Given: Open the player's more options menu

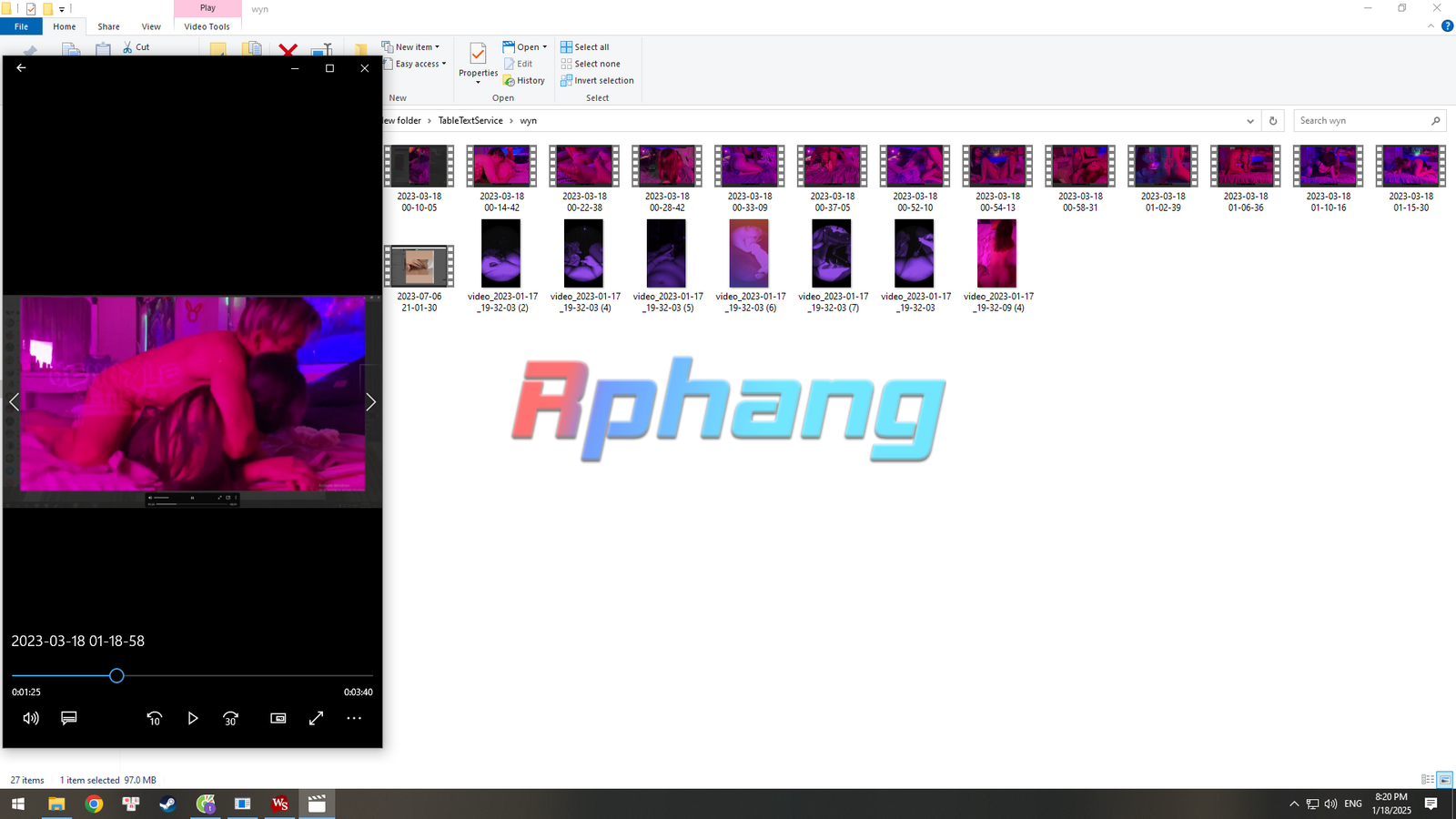Looking at the screenshot, I should (354, 718).
